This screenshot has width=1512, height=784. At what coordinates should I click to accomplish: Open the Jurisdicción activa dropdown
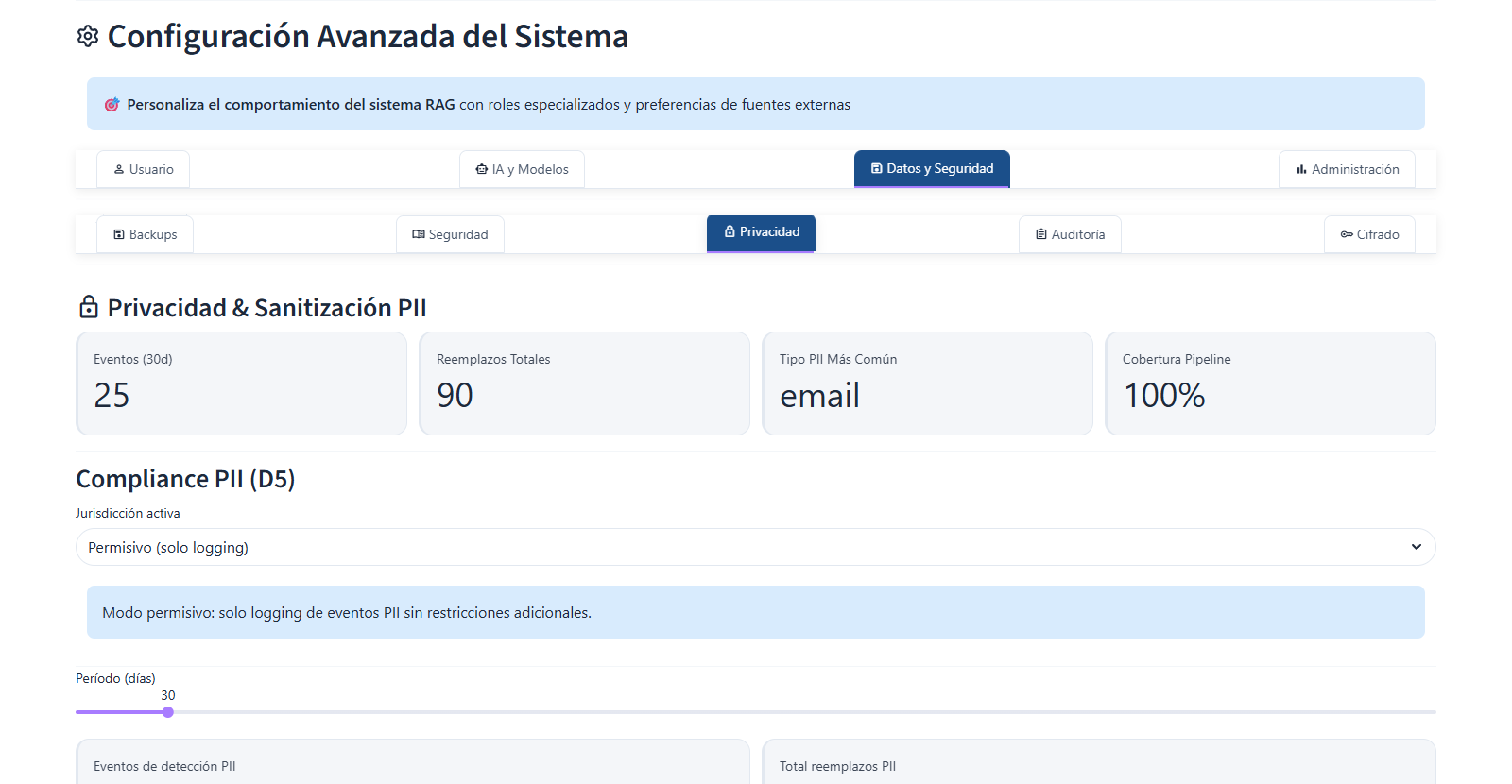pos(756,547)
